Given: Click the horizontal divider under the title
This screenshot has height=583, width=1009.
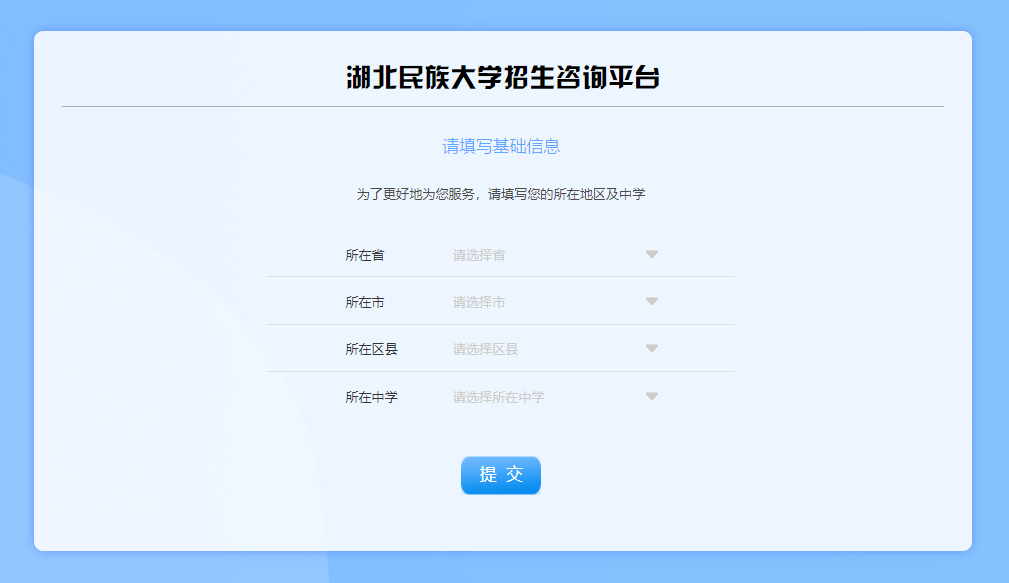Looking at the screenshot, I should point(503,106).
